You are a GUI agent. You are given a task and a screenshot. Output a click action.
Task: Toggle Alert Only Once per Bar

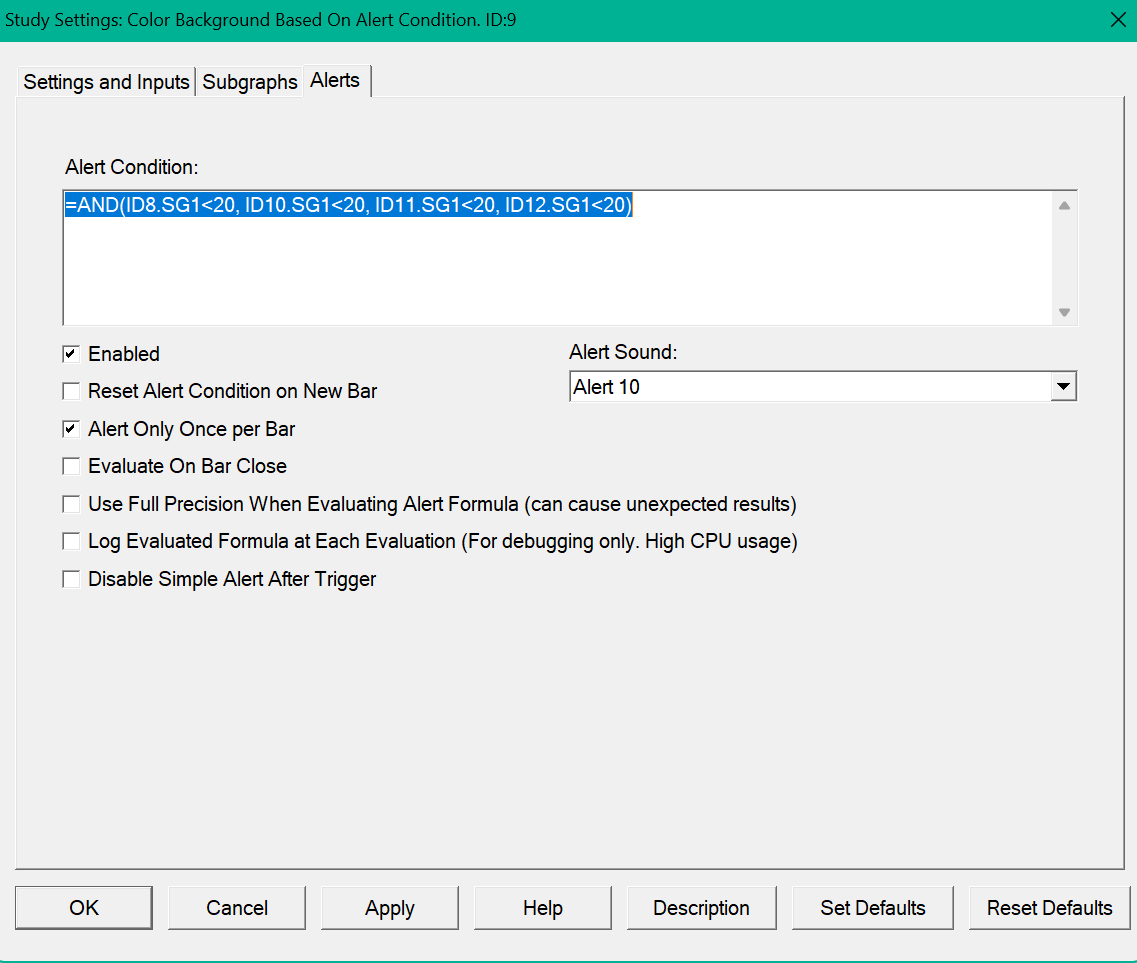coord(71,429)
